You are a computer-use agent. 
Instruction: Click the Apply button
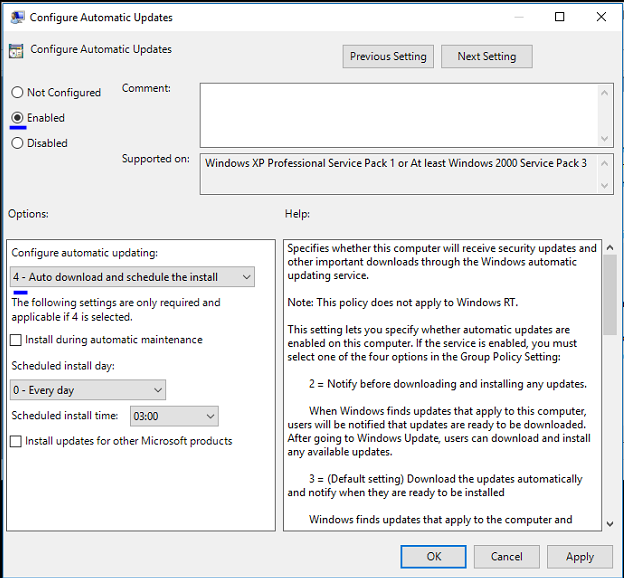[x=580, y=557]
